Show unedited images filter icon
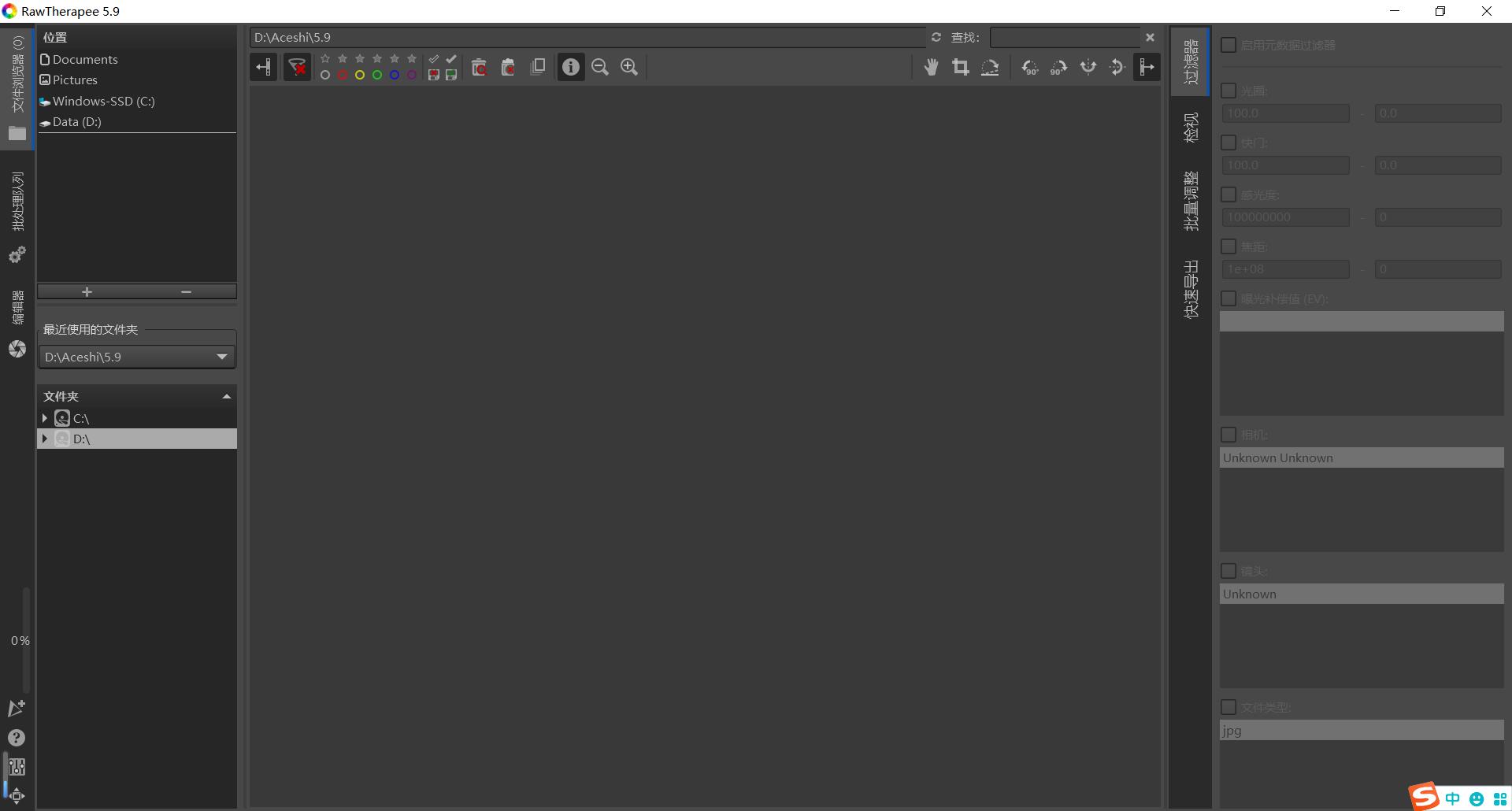 434,59
